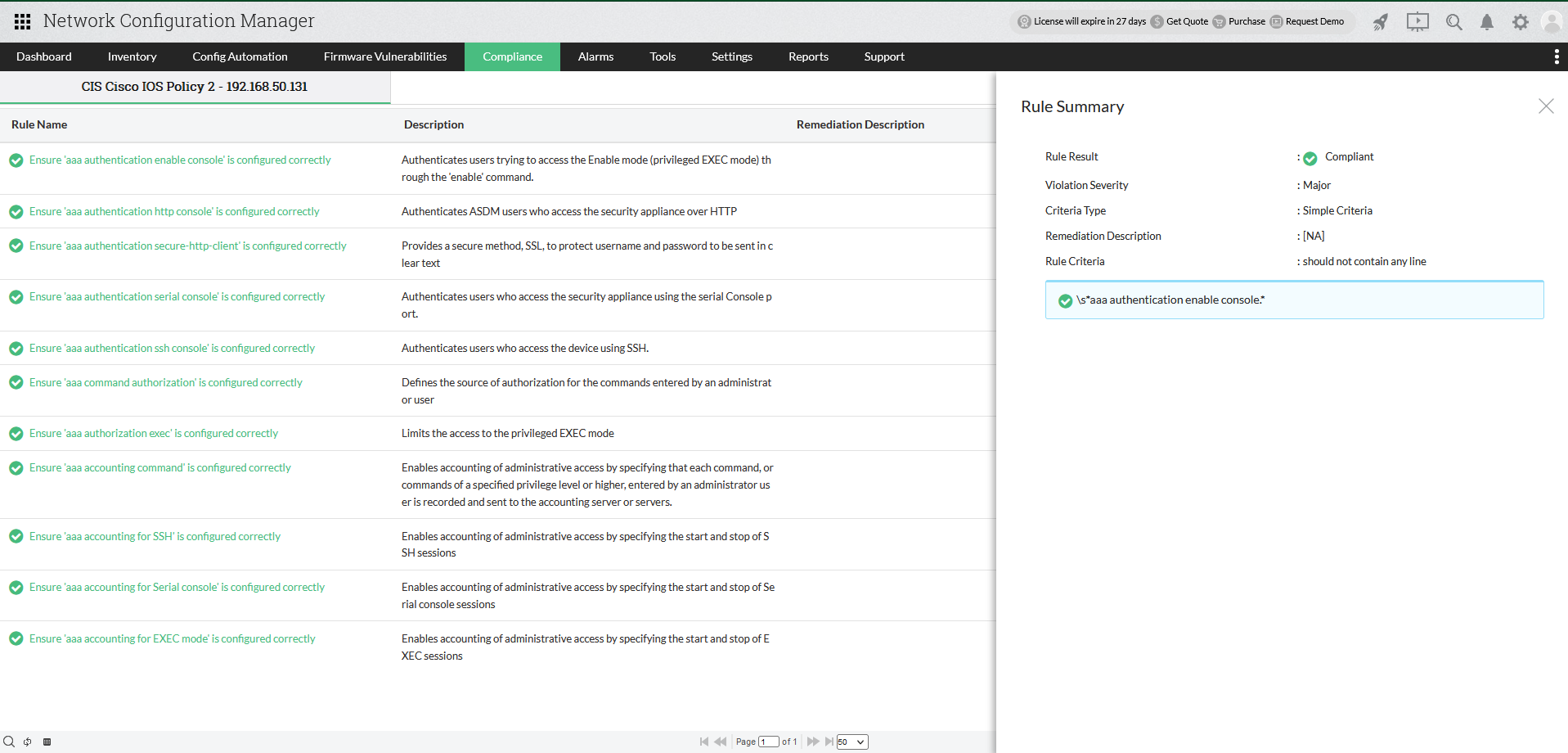The image size is (1568, 753).
Task: Click the global search magnifier icon
Action: 1454,22
